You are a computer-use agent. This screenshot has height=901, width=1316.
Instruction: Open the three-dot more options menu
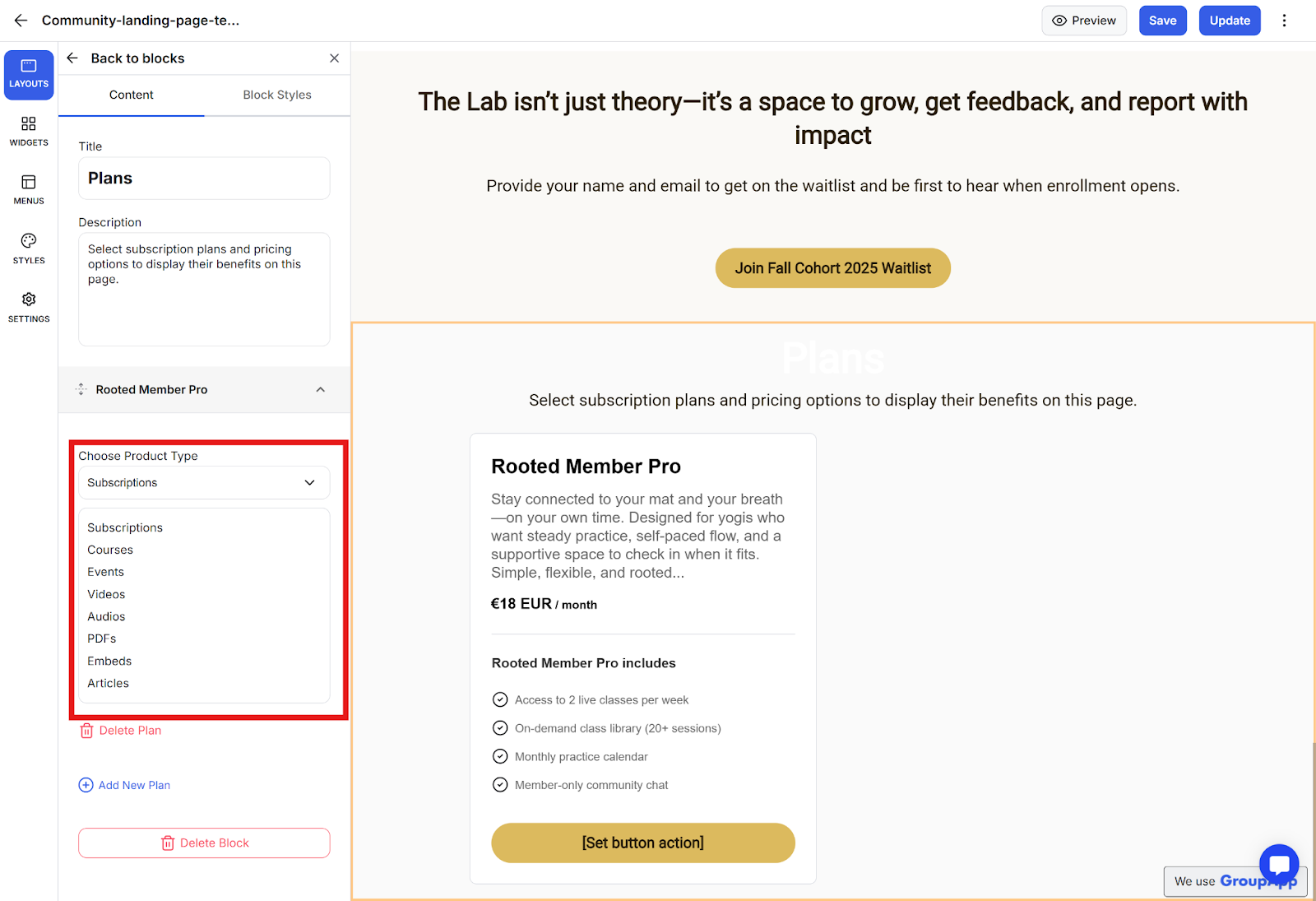coord(1284,21)
